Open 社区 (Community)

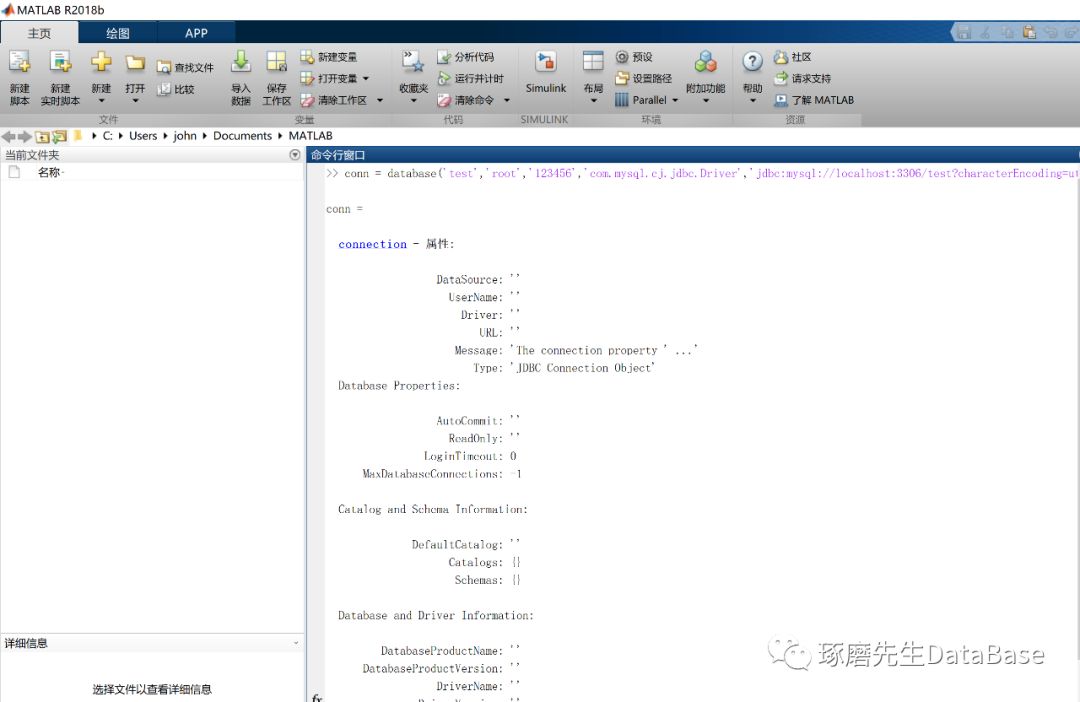(x=793, y=57)
